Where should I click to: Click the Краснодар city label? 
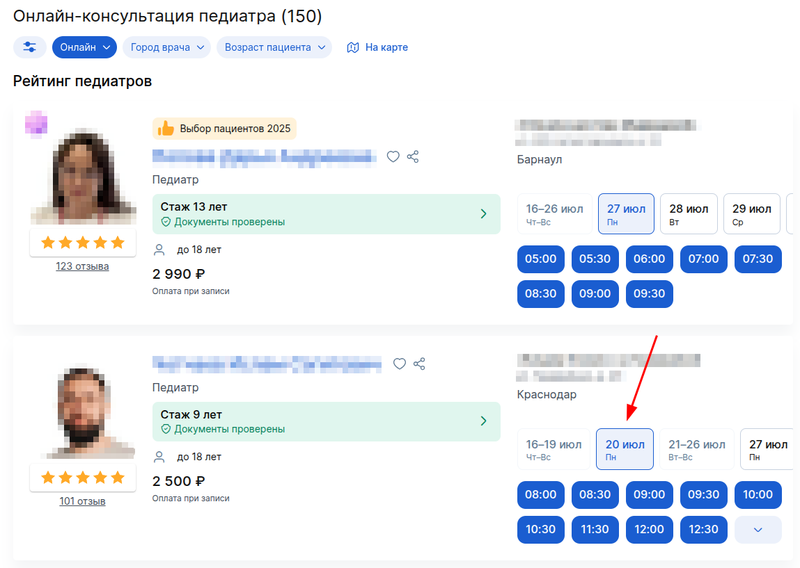(547, 394)
